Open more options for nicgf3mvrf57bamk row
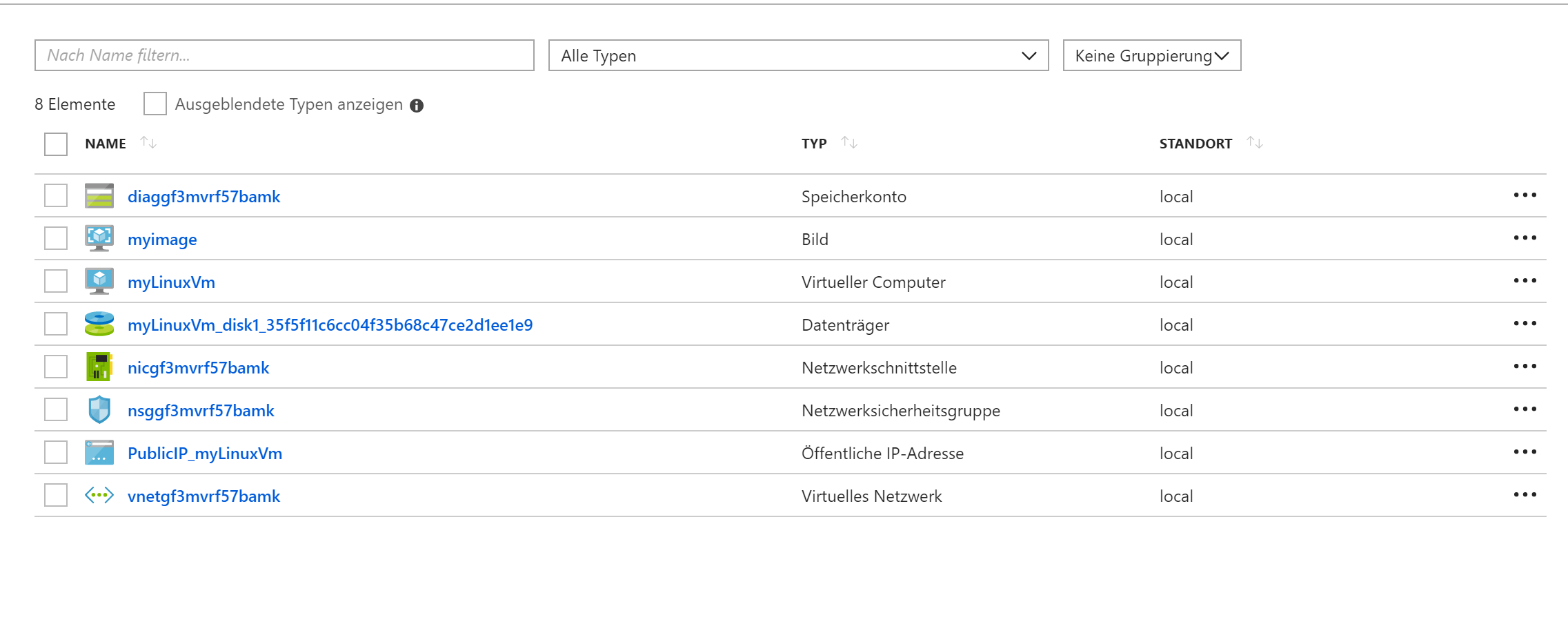 [1525, 367]
